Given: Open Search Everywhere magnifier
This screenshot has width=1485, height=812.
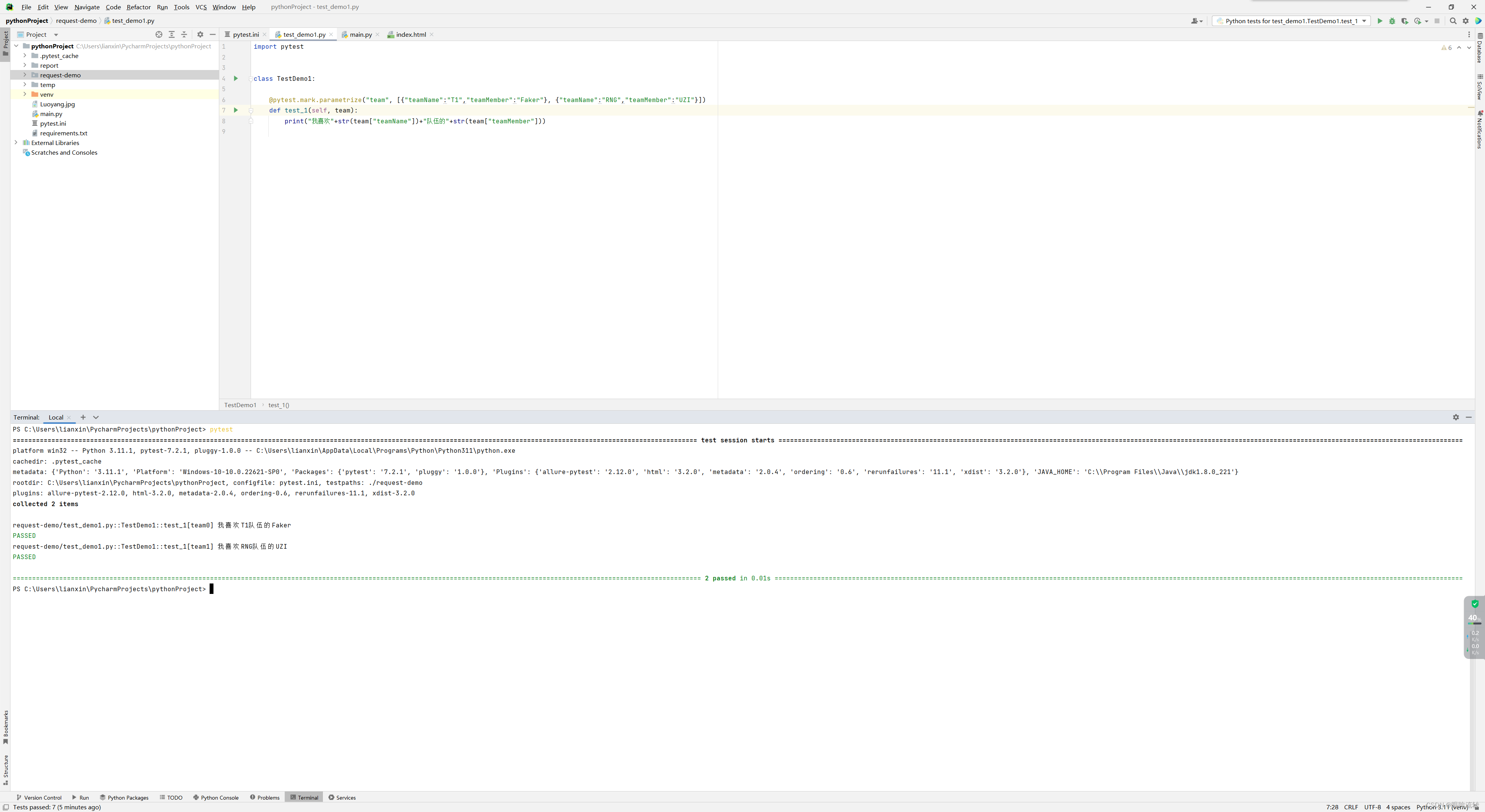Looking at the screenshot, I should coord(1453,21).
